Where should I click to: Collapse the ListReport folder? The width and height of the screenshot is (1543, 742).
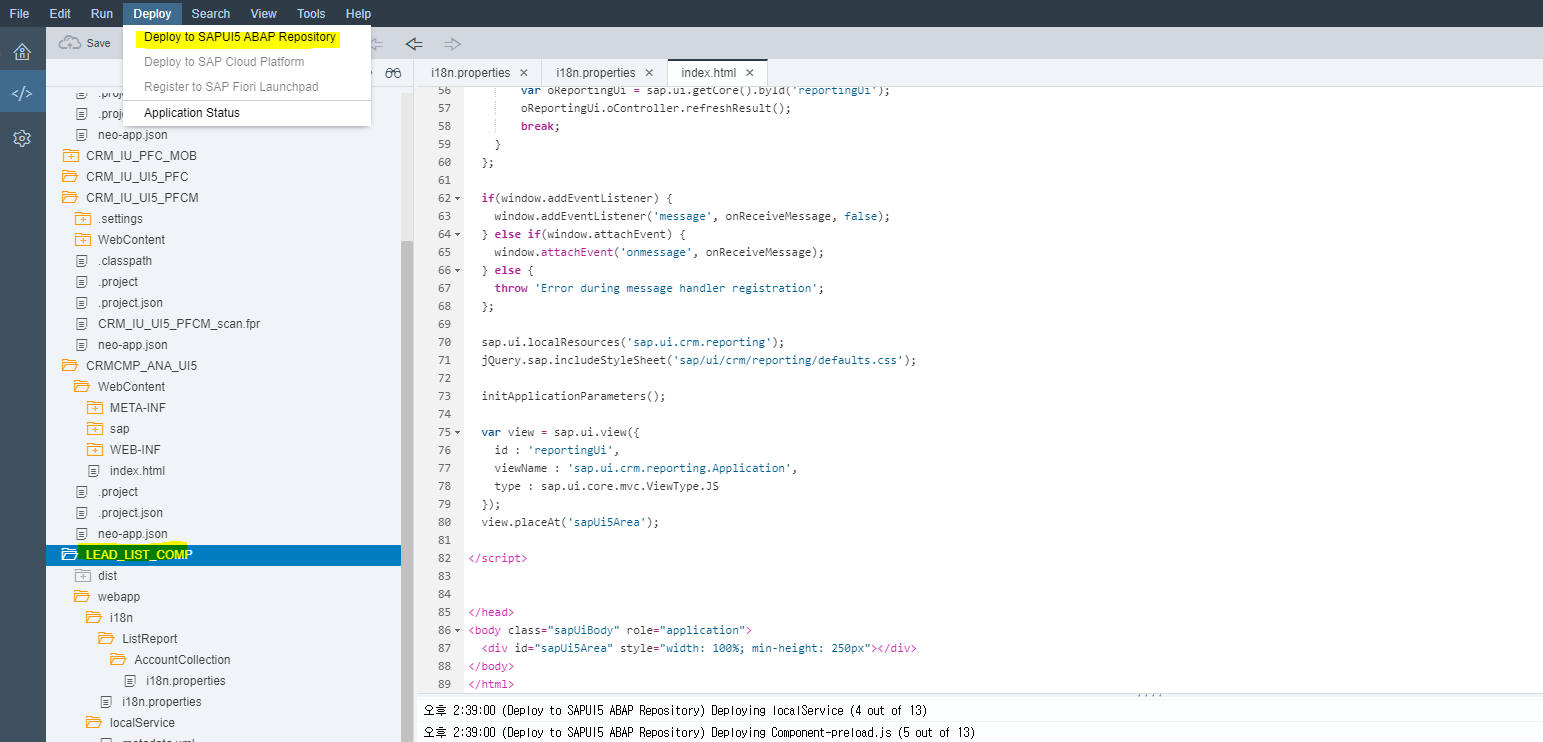pos(107,639)
